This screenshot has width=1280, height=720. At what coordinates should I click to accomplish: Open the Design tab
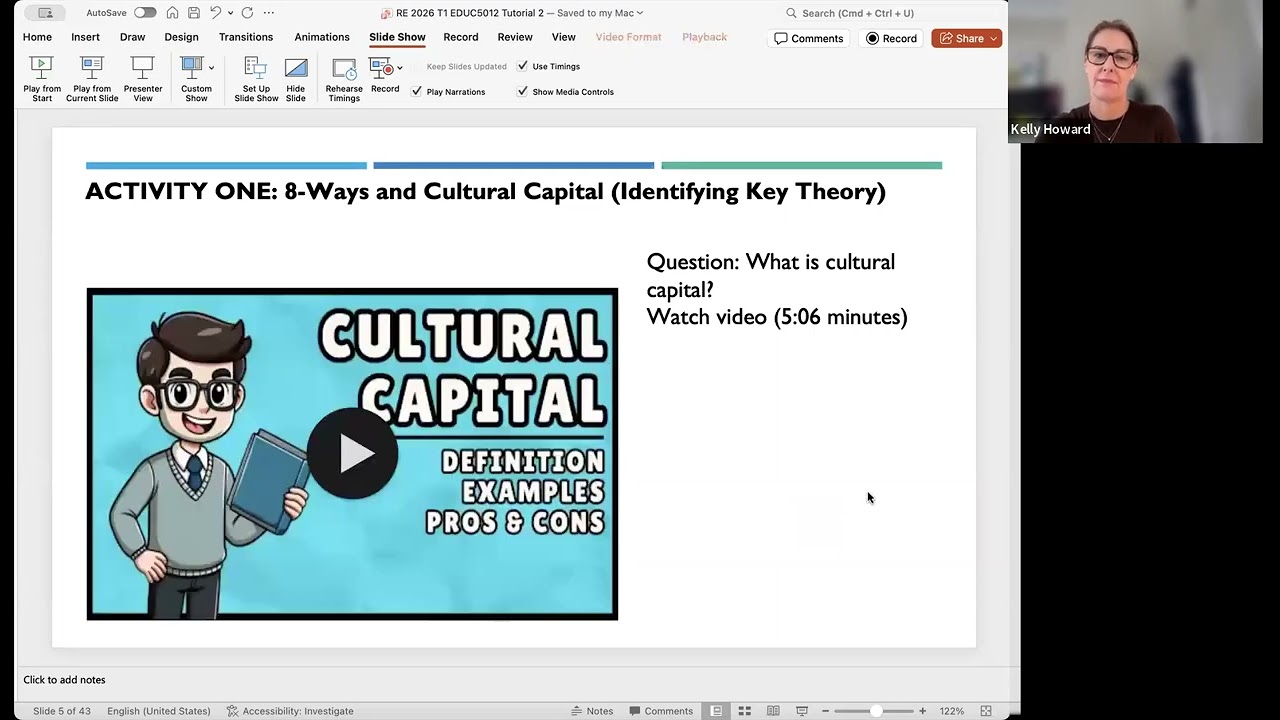pyautogui.click(x=181, y=37)
